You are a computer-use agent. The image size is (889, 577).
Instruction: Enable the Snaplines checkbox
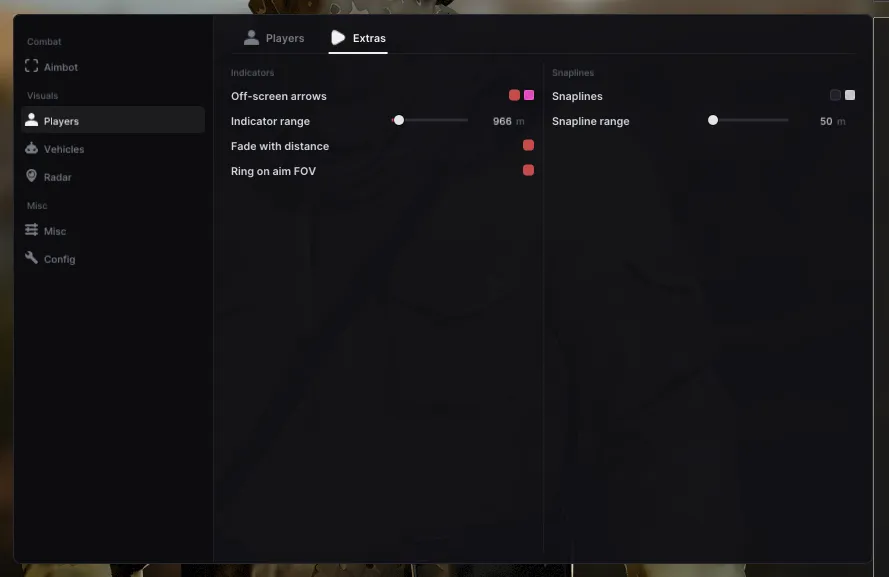835,95
